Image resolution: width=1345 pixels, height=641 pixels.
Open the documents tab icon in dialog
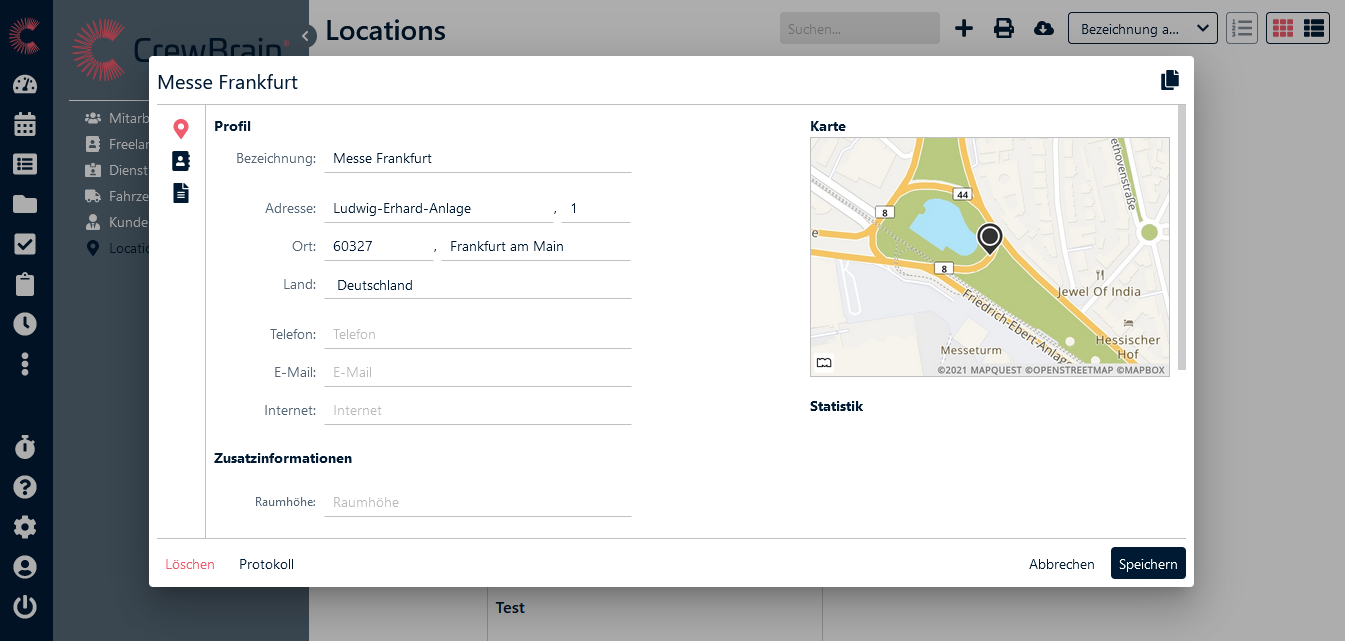[x=181, y=193]
